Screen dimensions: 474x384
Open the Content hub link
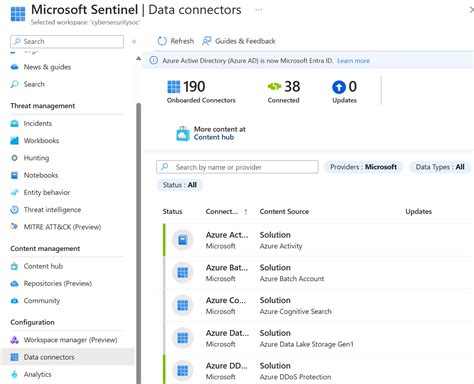coord(214,137)
